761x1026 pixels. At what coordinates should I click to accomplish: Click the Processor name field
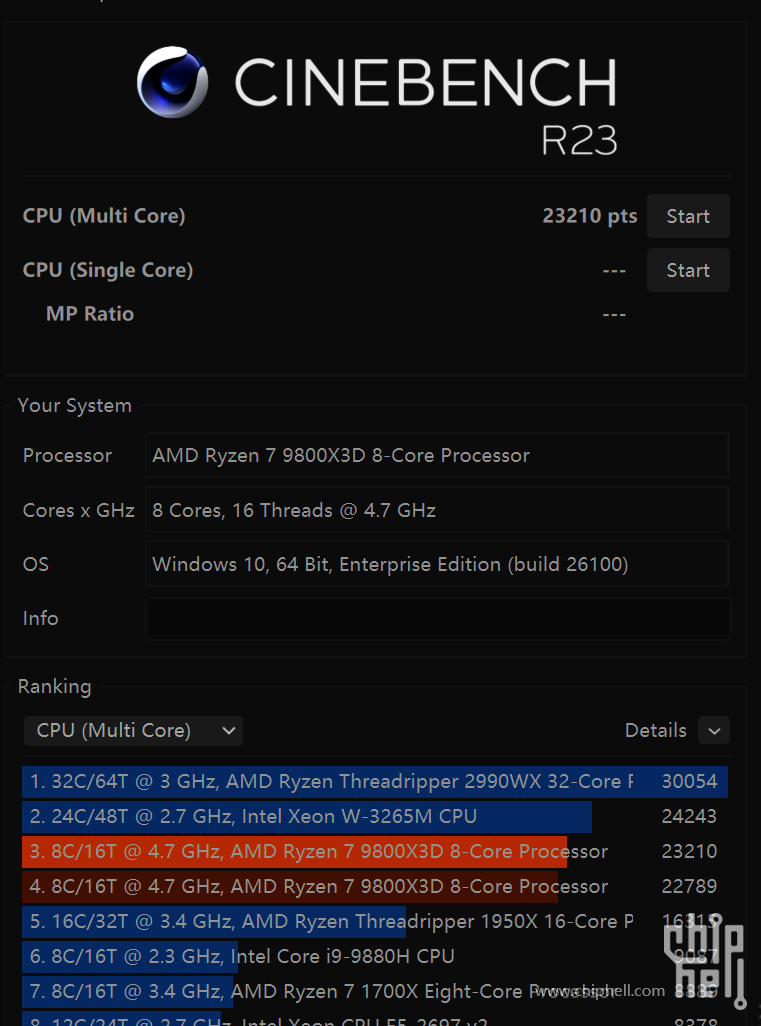437,455
